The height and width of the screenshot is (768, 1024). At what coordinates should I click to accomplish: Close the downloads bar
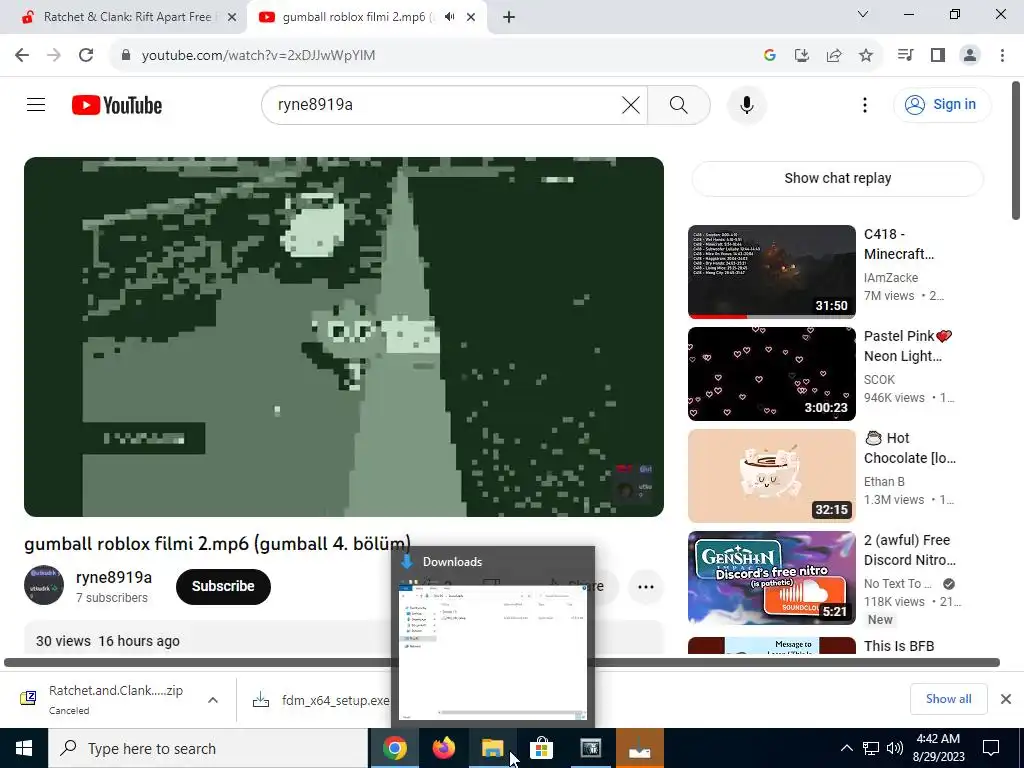tap(1006, 699)
